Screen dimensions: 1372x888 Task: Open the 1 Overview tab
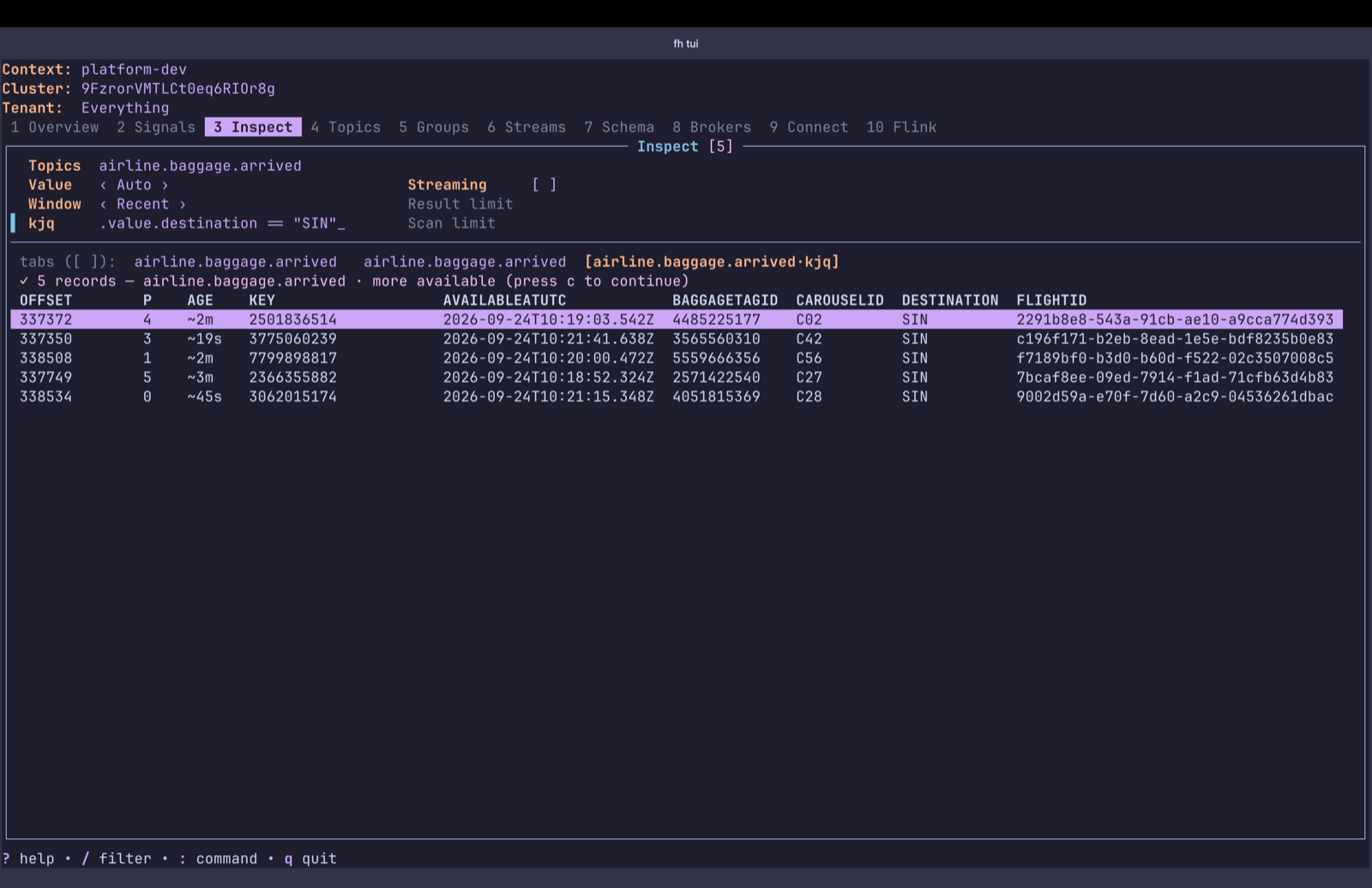point(55,127)
